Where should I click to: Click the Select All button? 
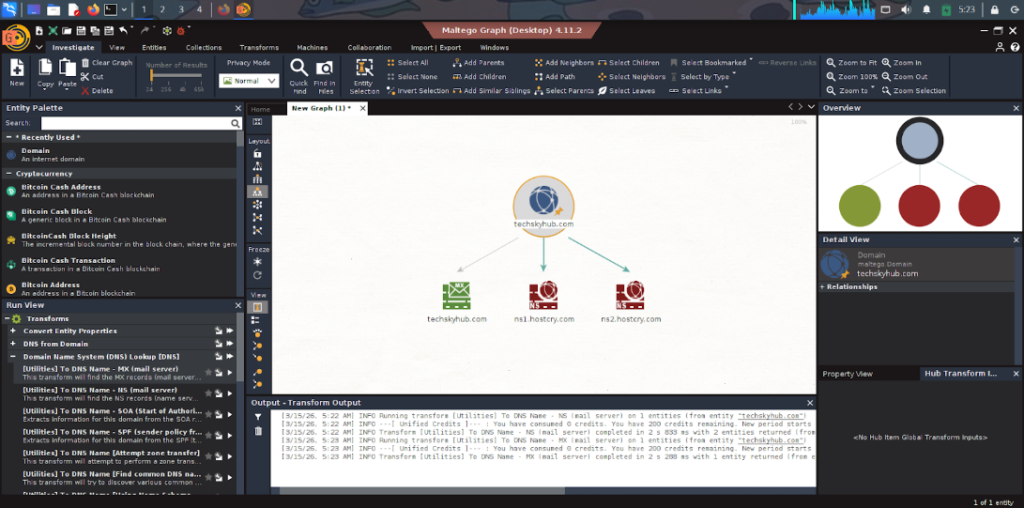[412, 63]
